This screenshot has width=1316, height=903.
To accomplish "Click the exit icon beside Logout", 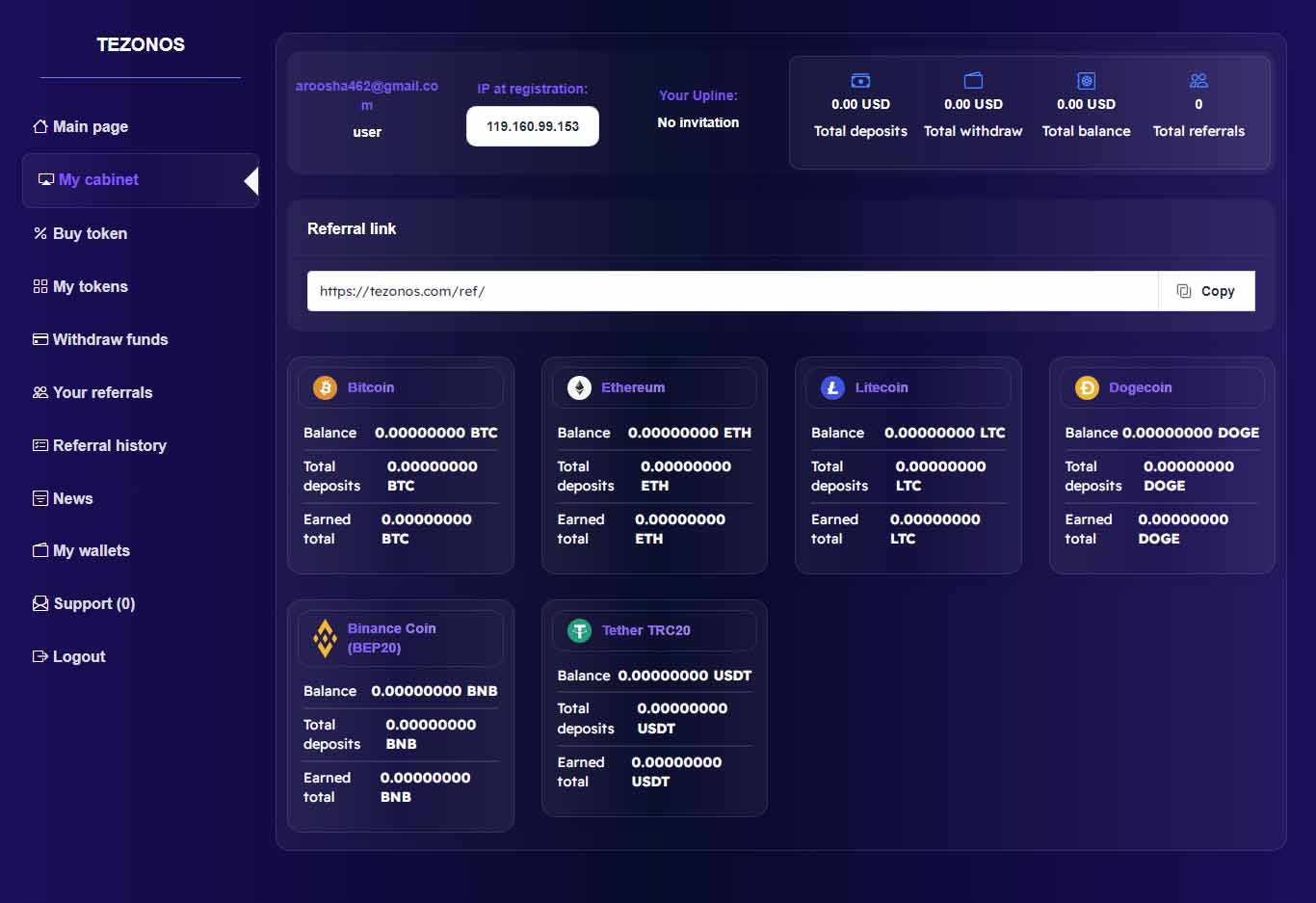I will coord(40,656).
